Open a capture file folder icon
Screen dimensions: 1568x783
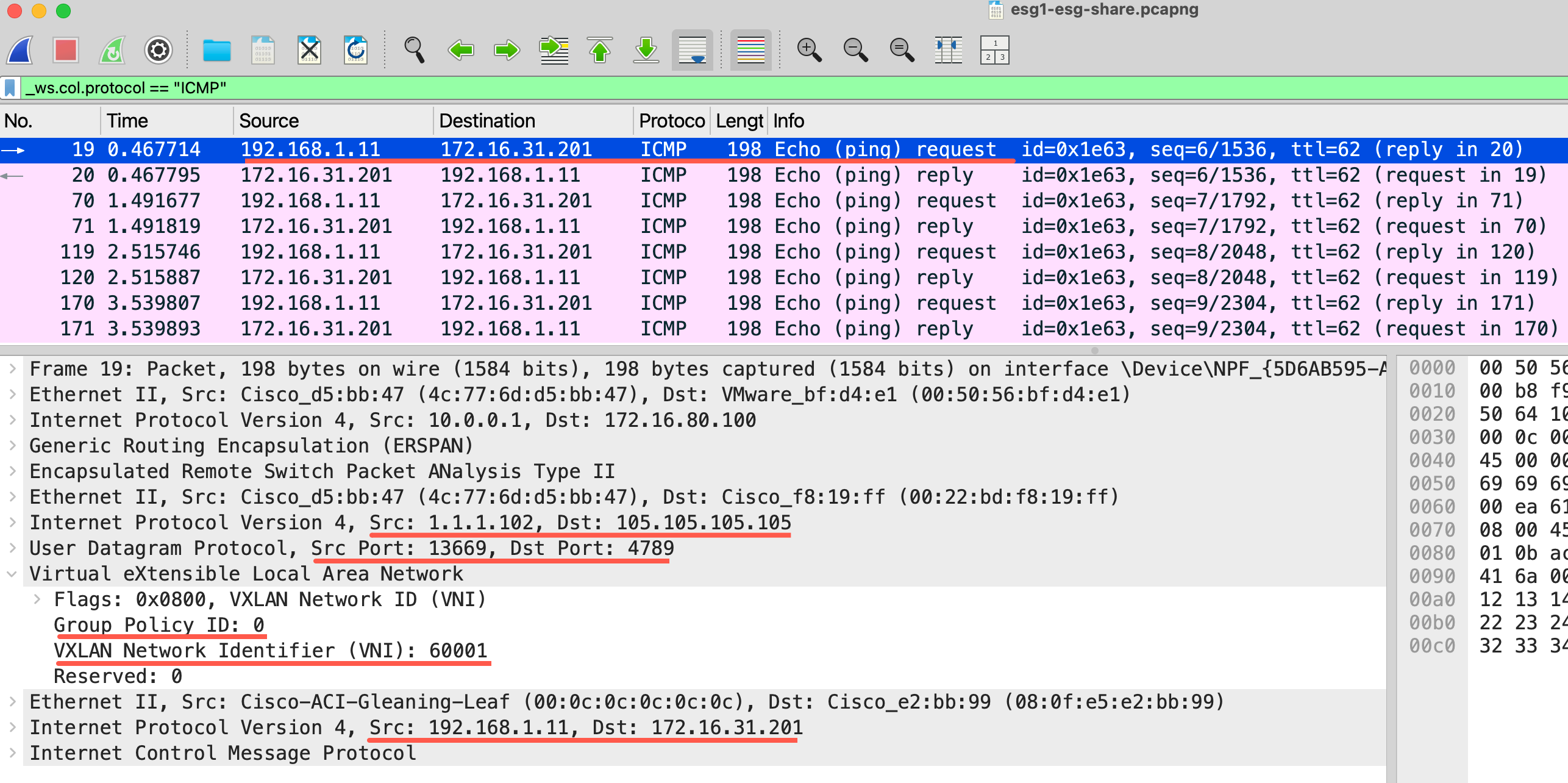(x=216, y=50)
